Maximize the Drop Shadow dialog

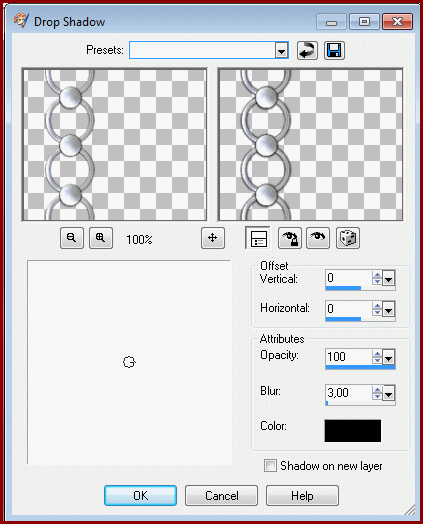coord(364,22)
